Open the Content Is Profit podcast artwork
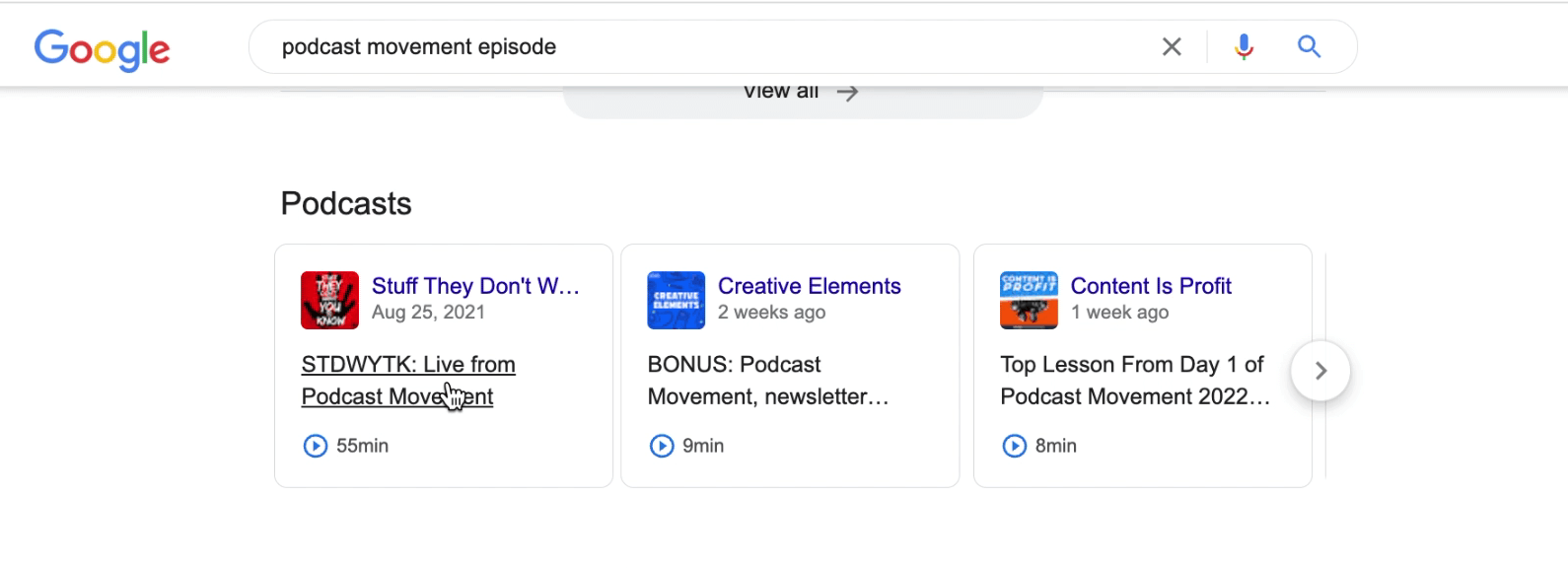1568x568 pixels. tap(1029, 300)
